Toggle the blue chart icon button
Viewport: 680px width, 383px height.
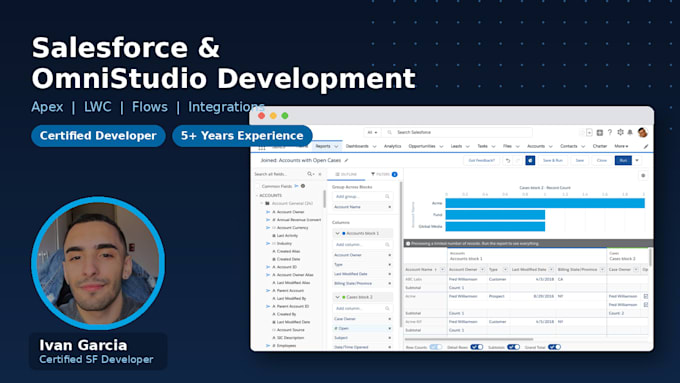click(x=530, y=160)
